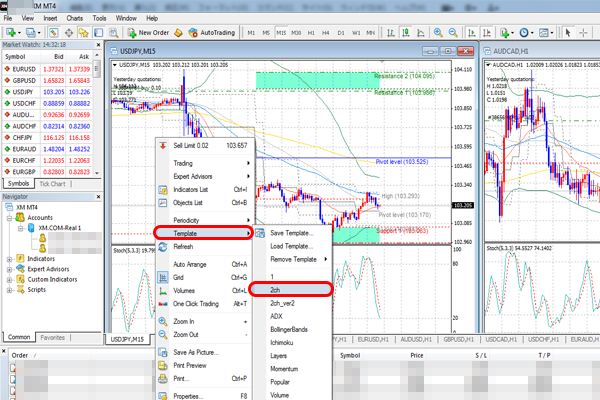600x400 pixels.
Task: Click the MetaEditor book icon
Action: coord(178,33)
